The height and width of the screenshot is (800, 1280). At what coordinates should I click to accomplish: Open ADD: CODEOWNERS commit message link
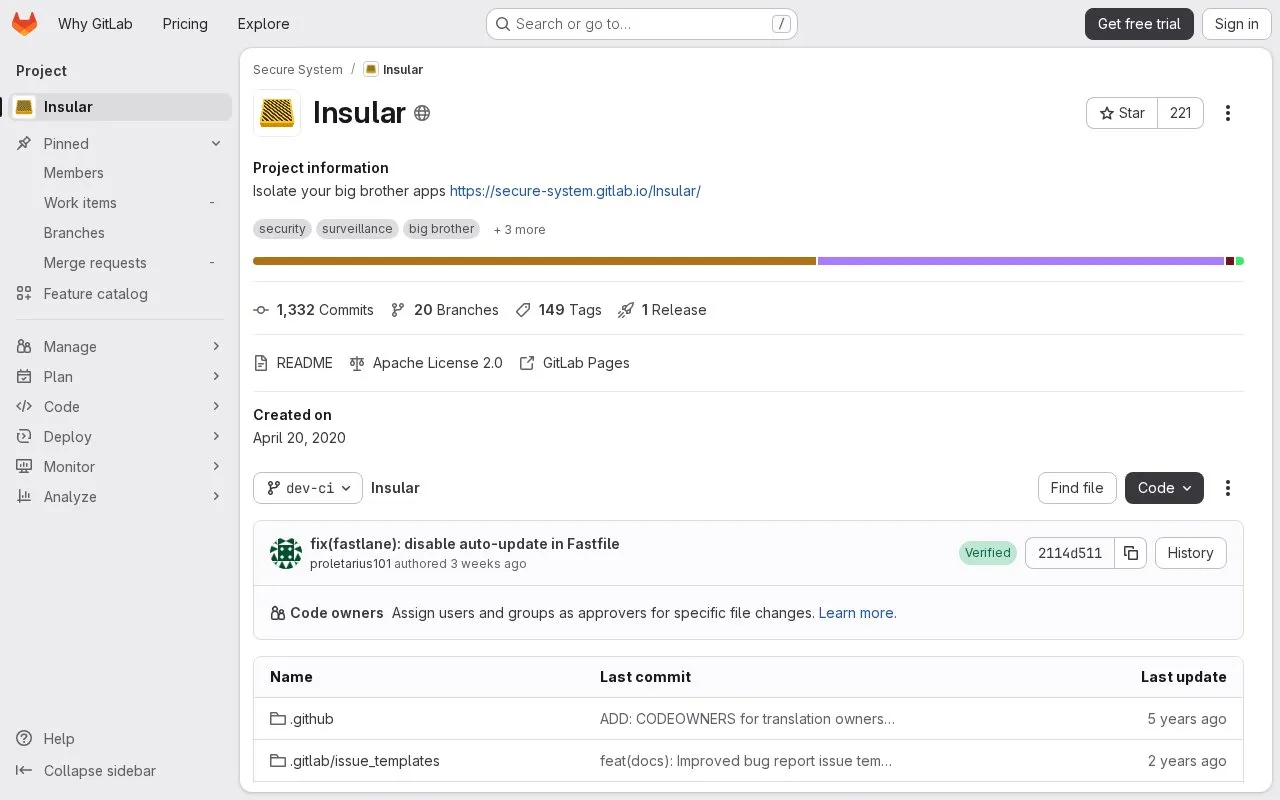pyautogui.click(x=747, y=719)
